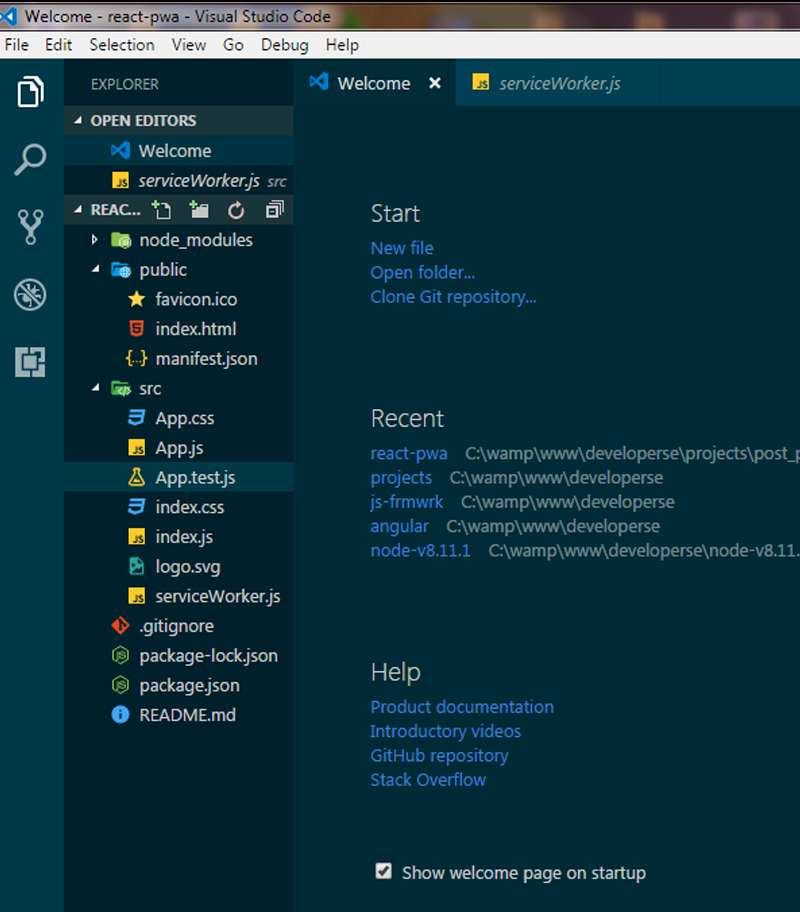This screenshot has width=800, height=912.
Task: Click the VS Code icon on Welcome tab
Action: [x=319, y=82]
